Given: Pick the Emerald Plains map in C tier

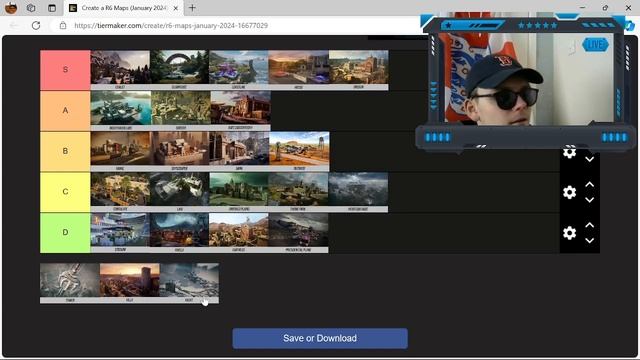Looking at the screenshot, I should (239, 192).
